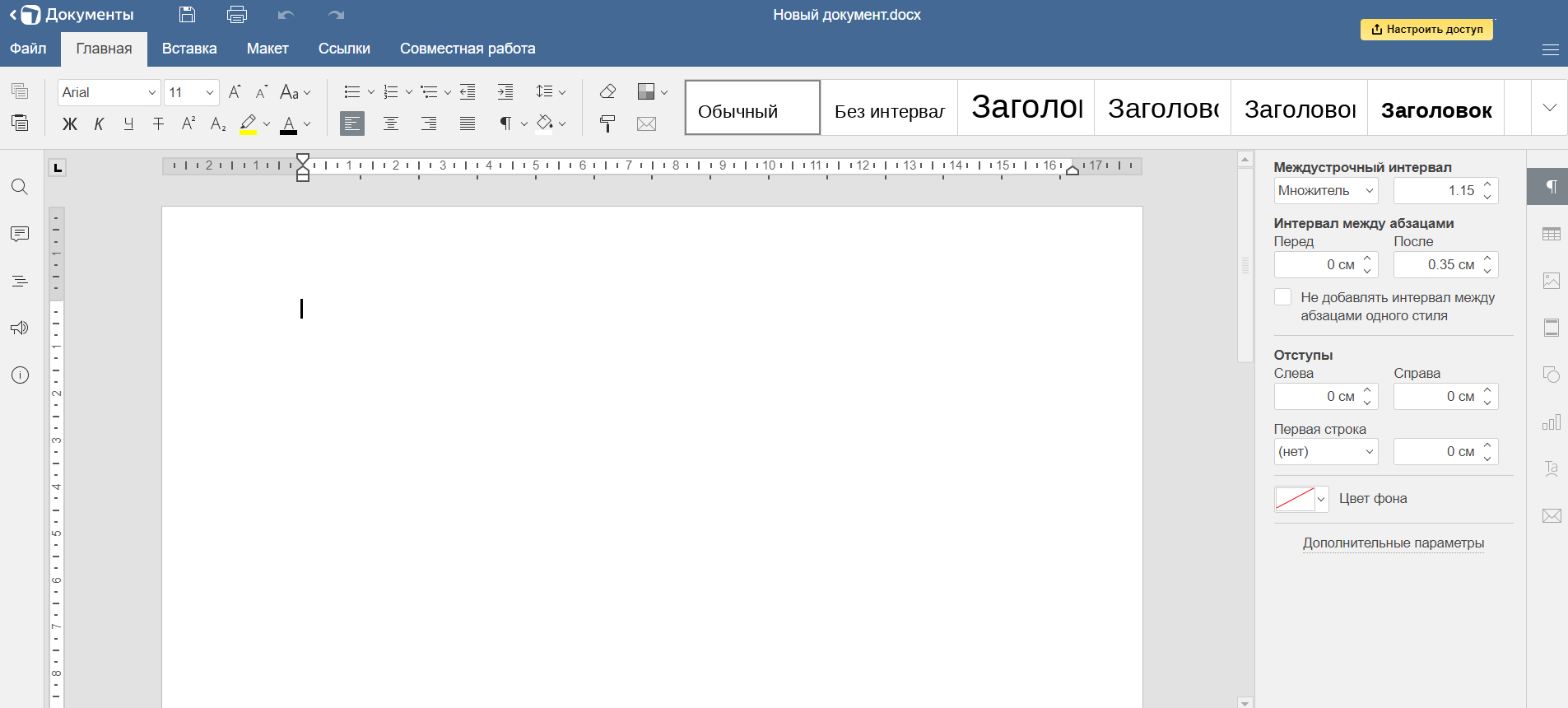Click the Save document icon
This screenshot has height=708, width=1568.
tap(187, 14)
